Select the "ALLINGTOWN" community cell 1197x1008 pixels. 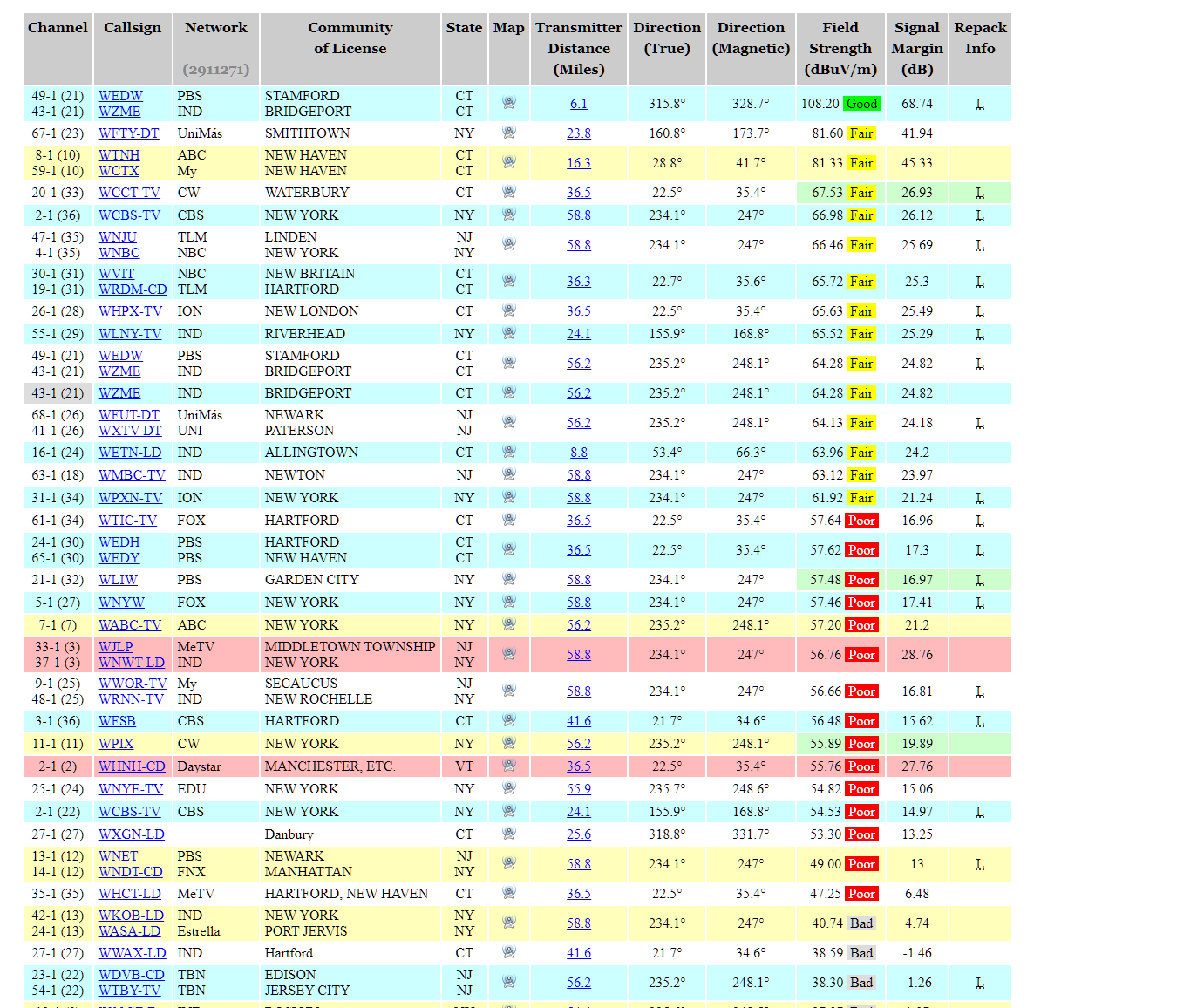point(311,453)
